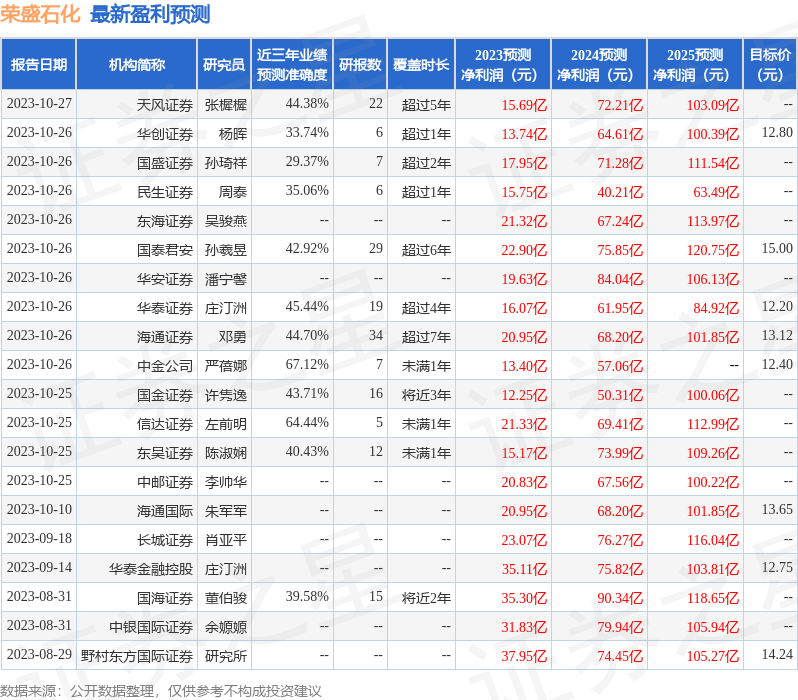The width and height of the screenshot is (798, 700).
Task: Click the 荣盛石化 title text
Action: (x=40, y=14)
